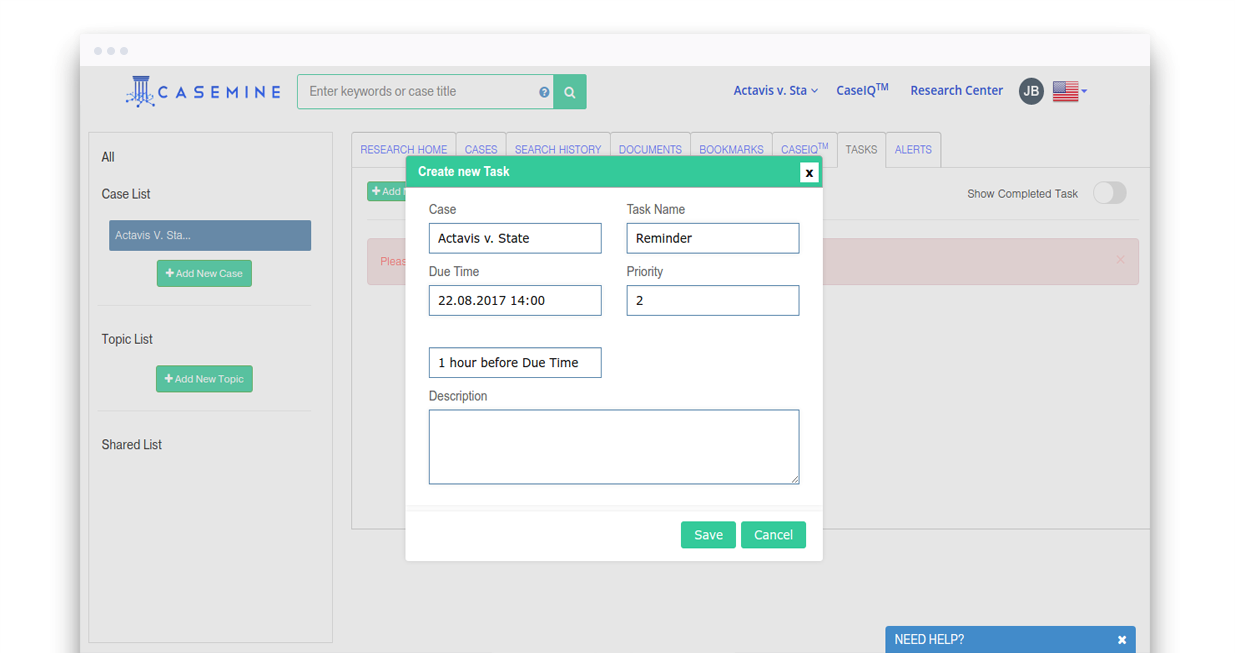Dismiss the red alert banner
This screenshot has height=653, width=1235.
click(1120, 260)
